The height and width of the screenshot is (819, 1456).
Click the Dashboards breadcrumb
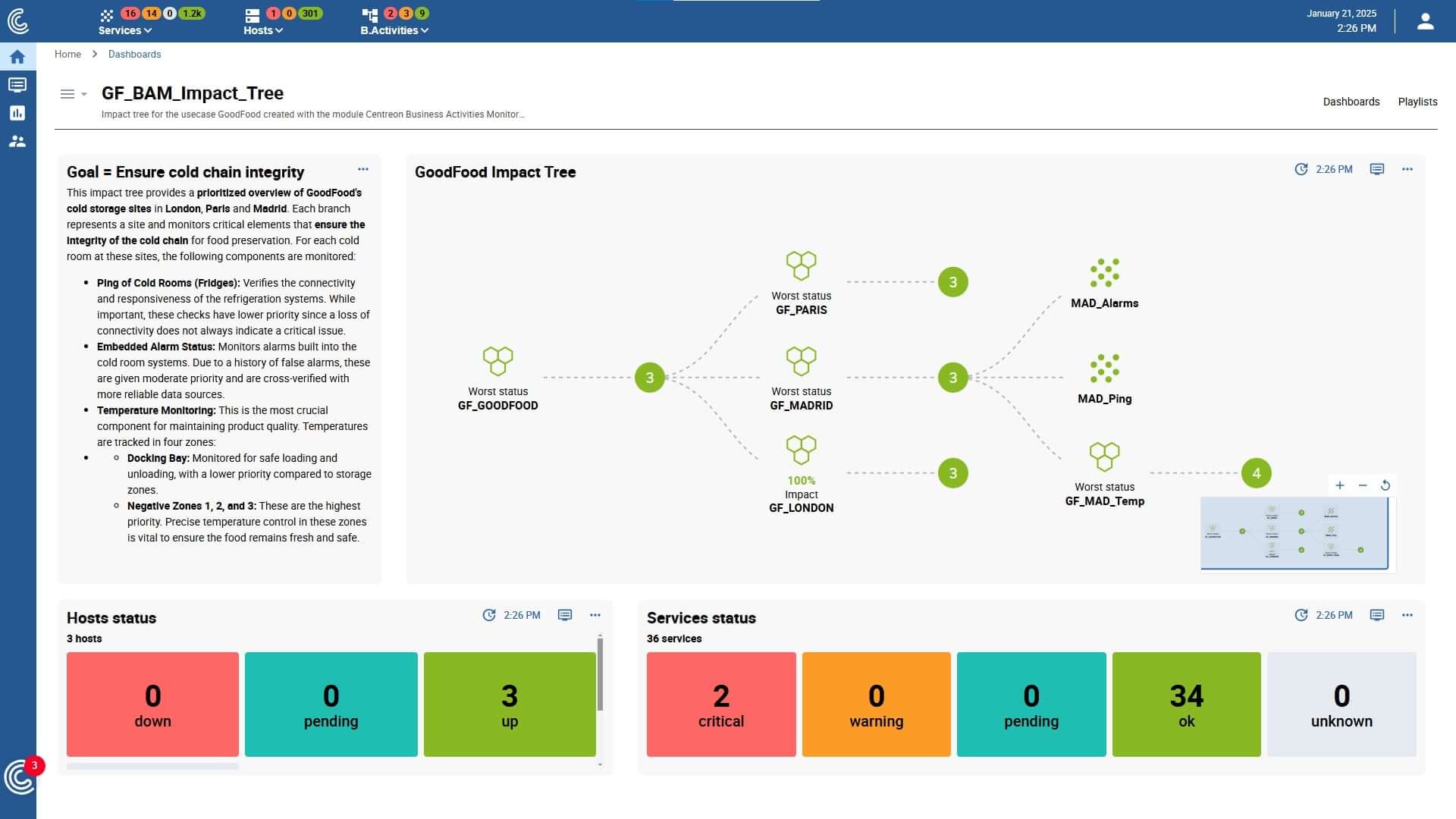[134, 54]
